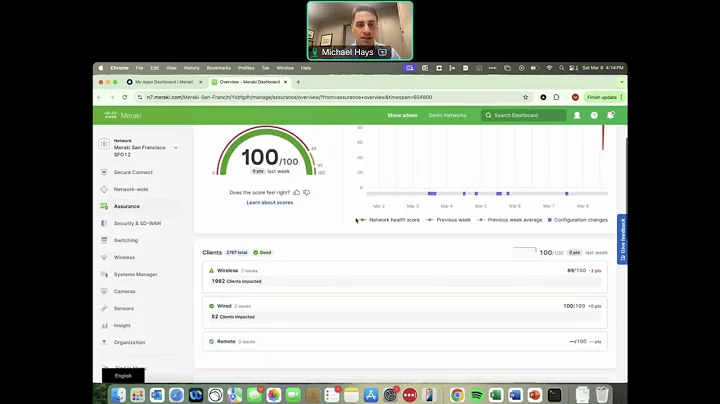Open Demo Networks link
This screenshot has height=404, width=720.
447,115
